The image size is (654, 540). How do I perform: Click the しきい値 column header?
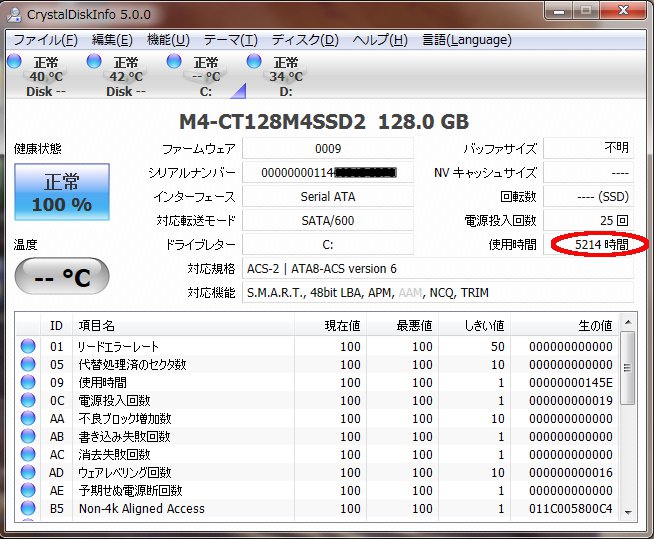[x=475, y=325]
